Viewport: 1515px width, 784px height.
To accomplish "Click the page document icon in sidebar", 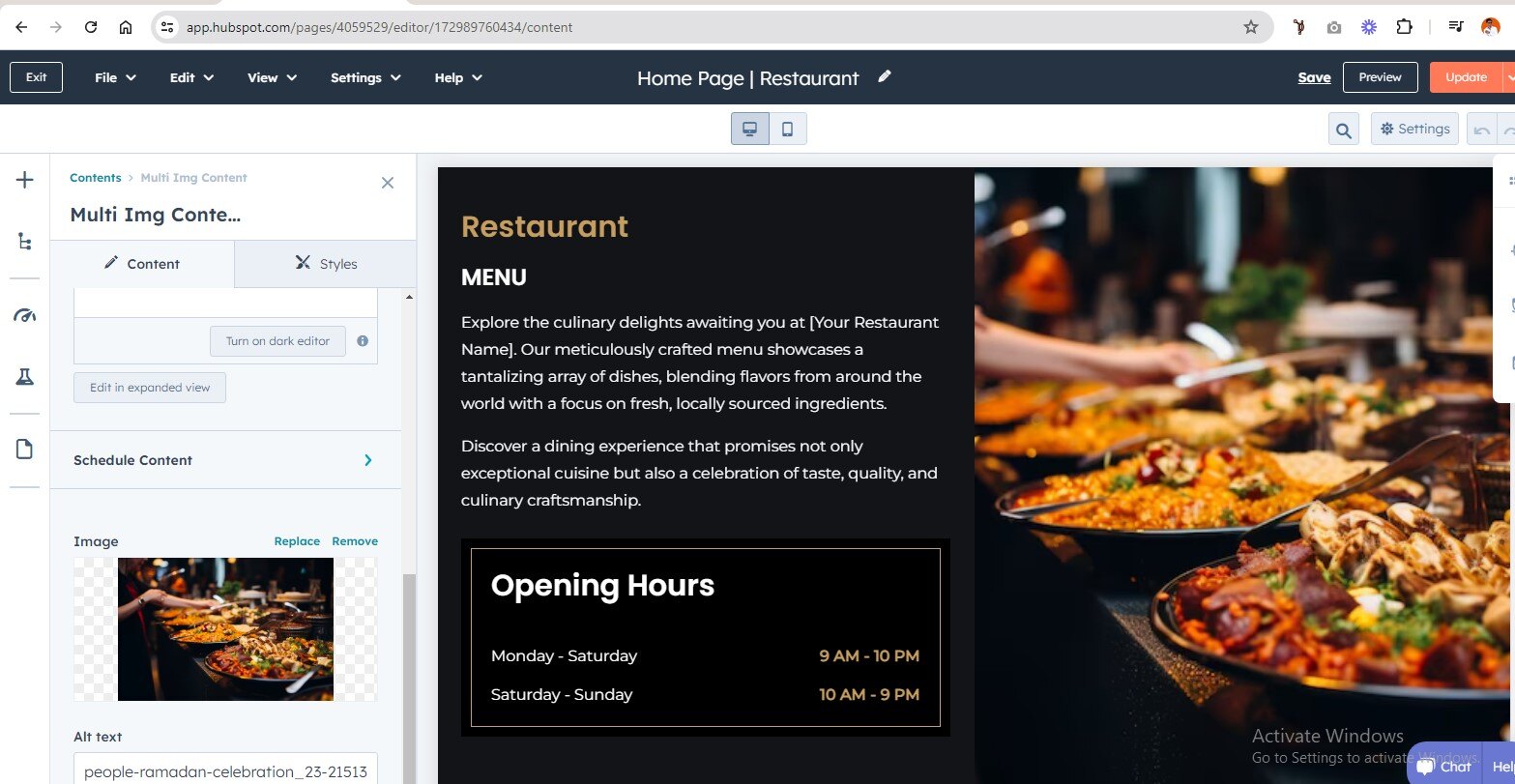I will pyautogui.click(x=25, y=450).
